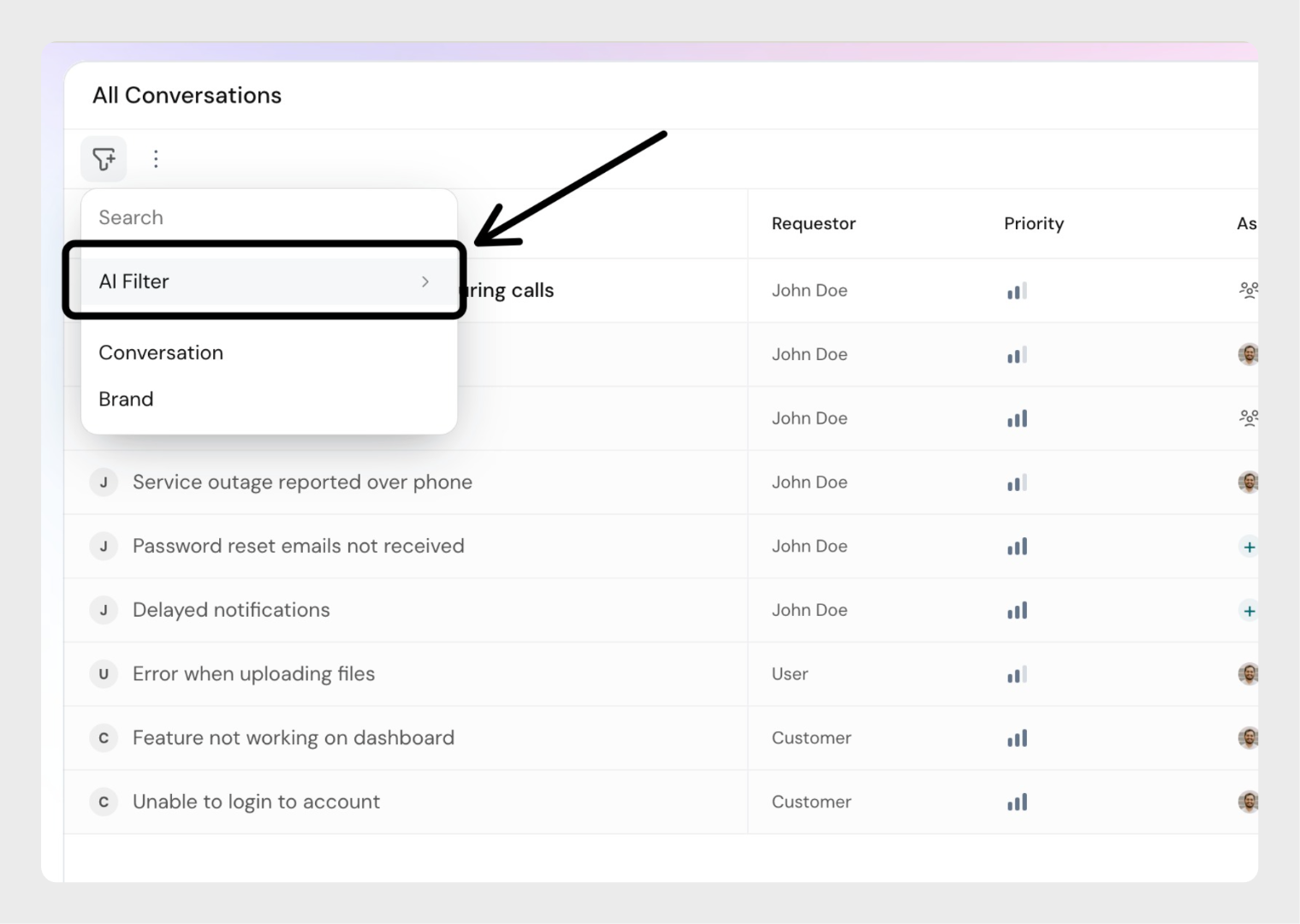Click the Requestor column header
1300x924 pixels.
[x=813, y=223]
